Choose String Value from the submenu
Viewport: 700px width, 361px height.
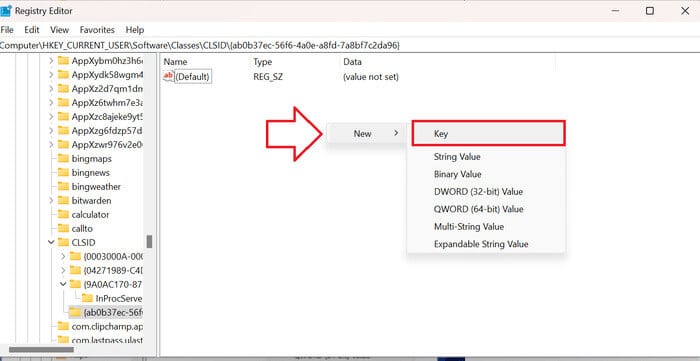pyautogui.click(x=457, y=157)
